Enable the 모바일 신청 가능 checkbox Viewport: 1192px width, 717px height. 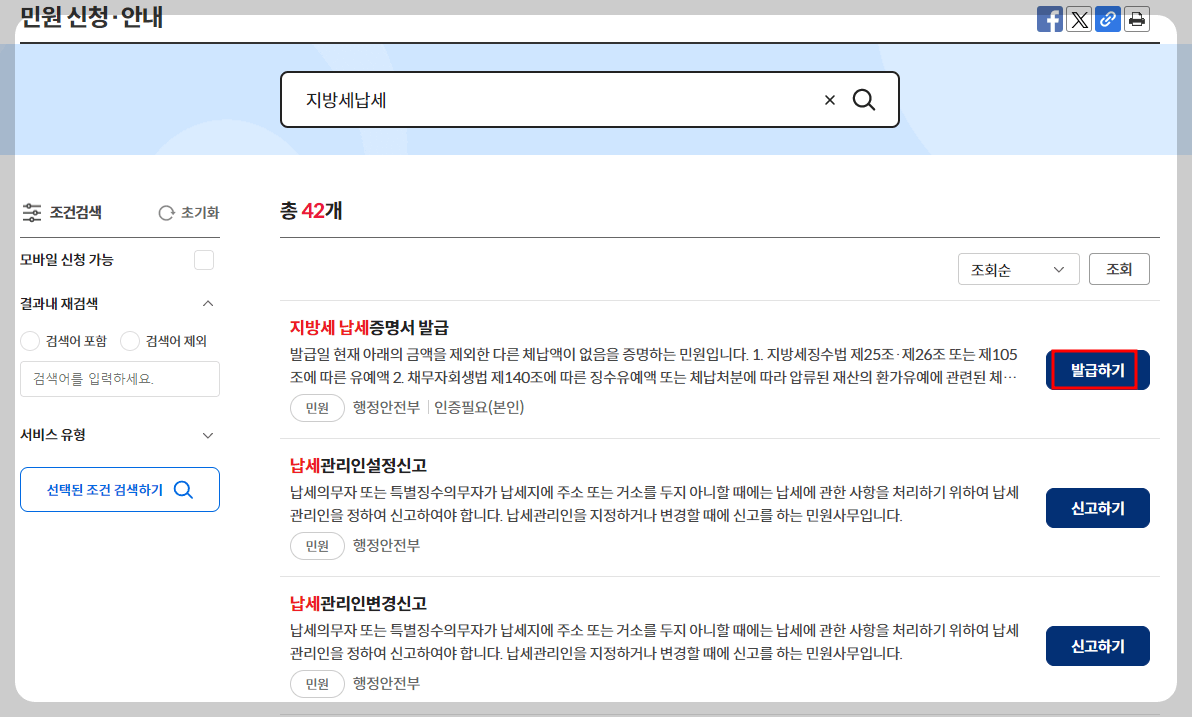[203, 259]
